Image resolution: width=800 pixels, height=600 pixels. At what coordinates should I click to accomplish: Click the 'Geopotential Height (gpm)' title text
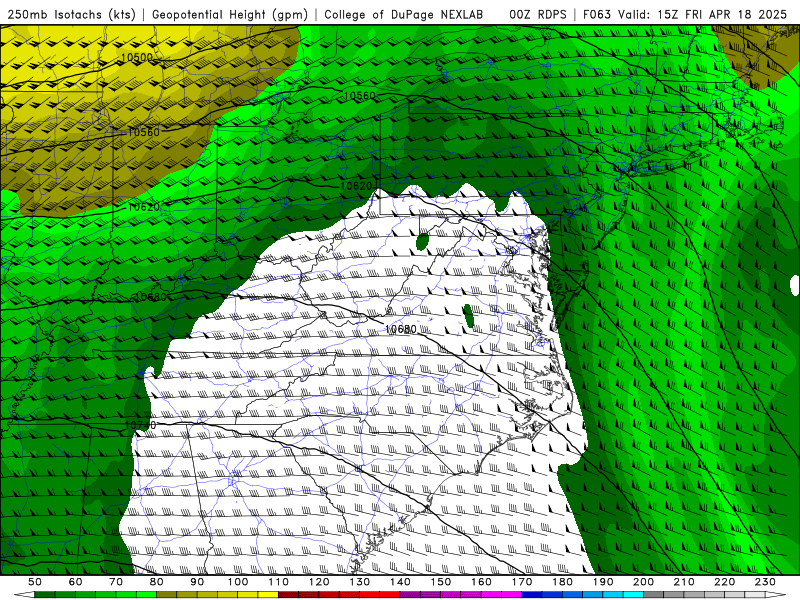pyautogui.click(x=230, y=15)
